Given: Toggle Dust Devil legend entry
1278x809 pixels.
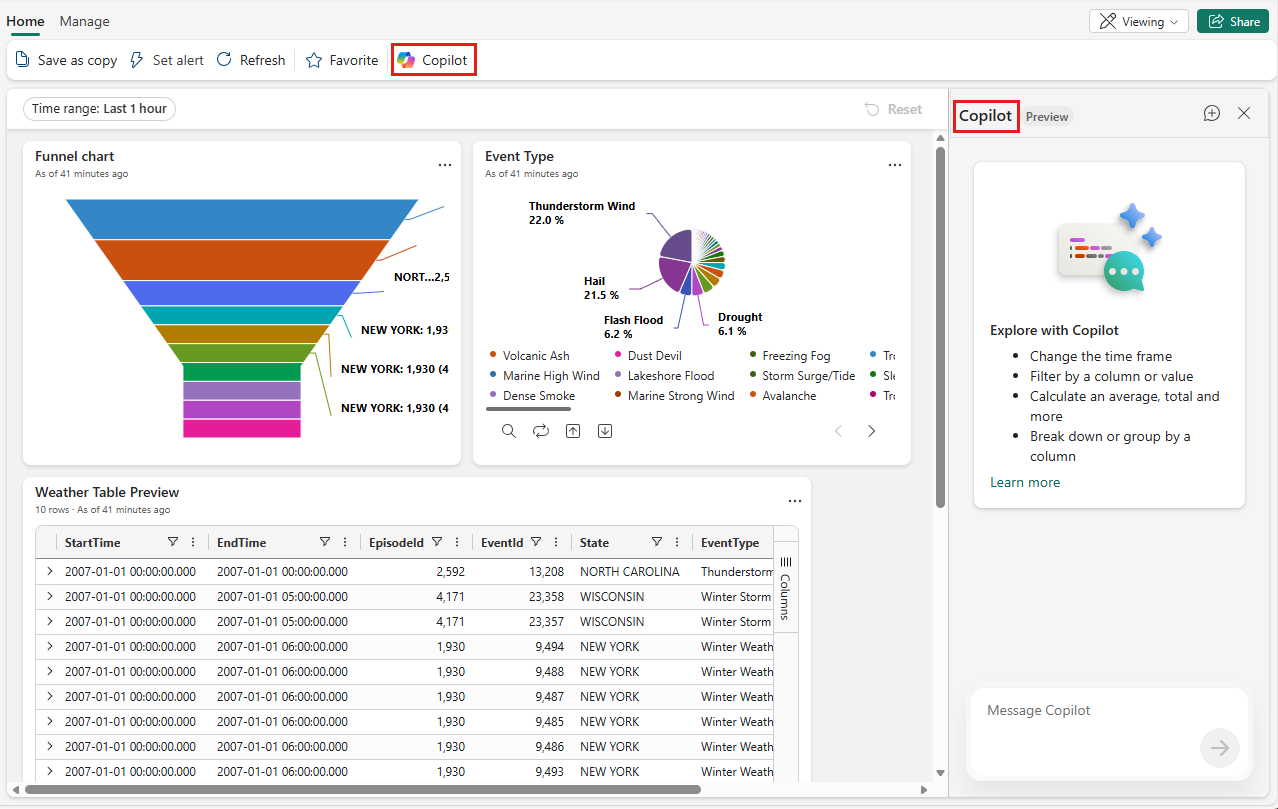Looking at the screenshot, I should coord(654,356).
